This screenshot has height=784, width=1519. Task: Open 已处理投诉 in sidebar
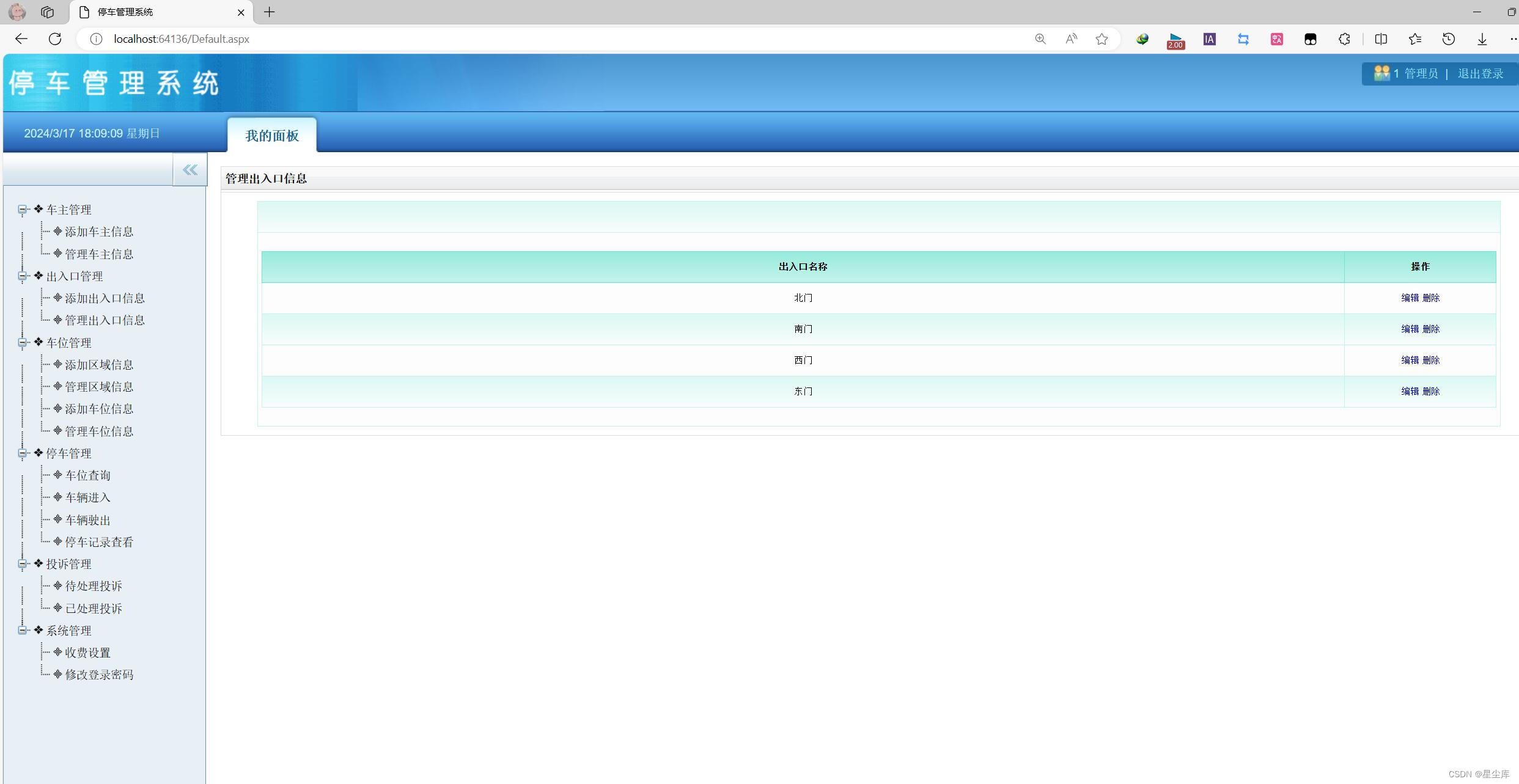pyautogui.click(x=94, y=609)
